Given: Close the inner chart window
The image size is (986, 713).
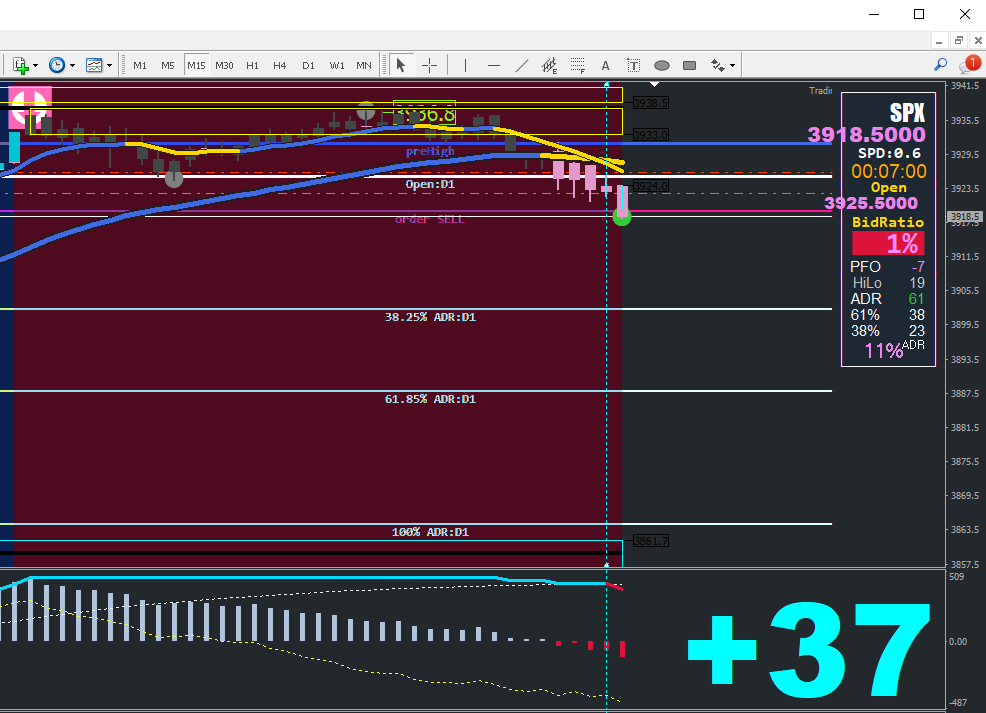Looking at the screenshot, I should (978, 41).
